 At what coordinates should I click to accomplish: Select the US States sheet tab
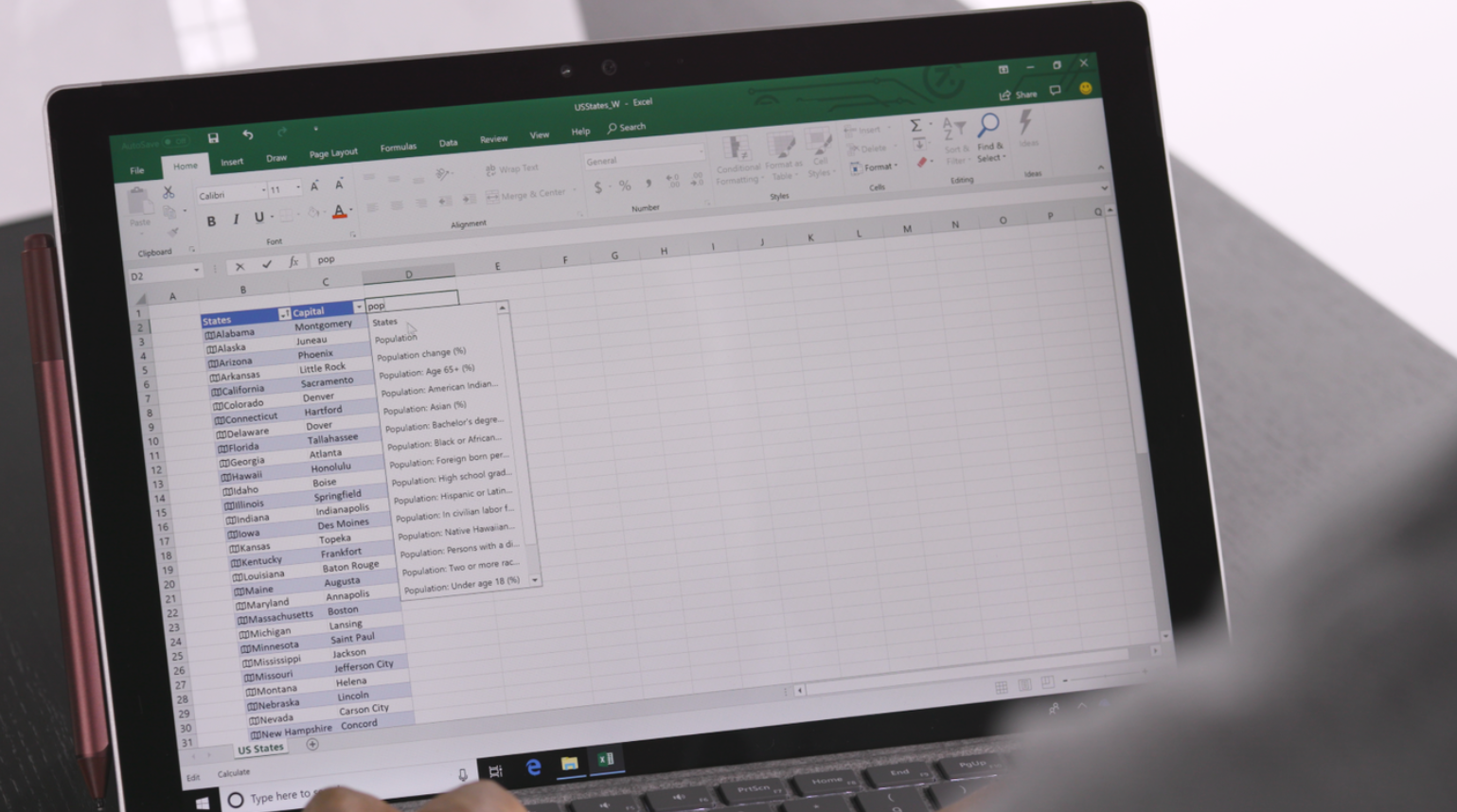tap(260, 749)
